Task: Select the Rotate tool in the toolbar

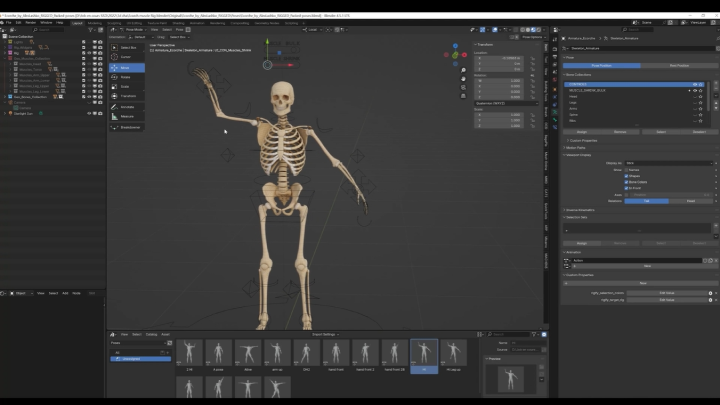Action: click(x=126, y=77)
